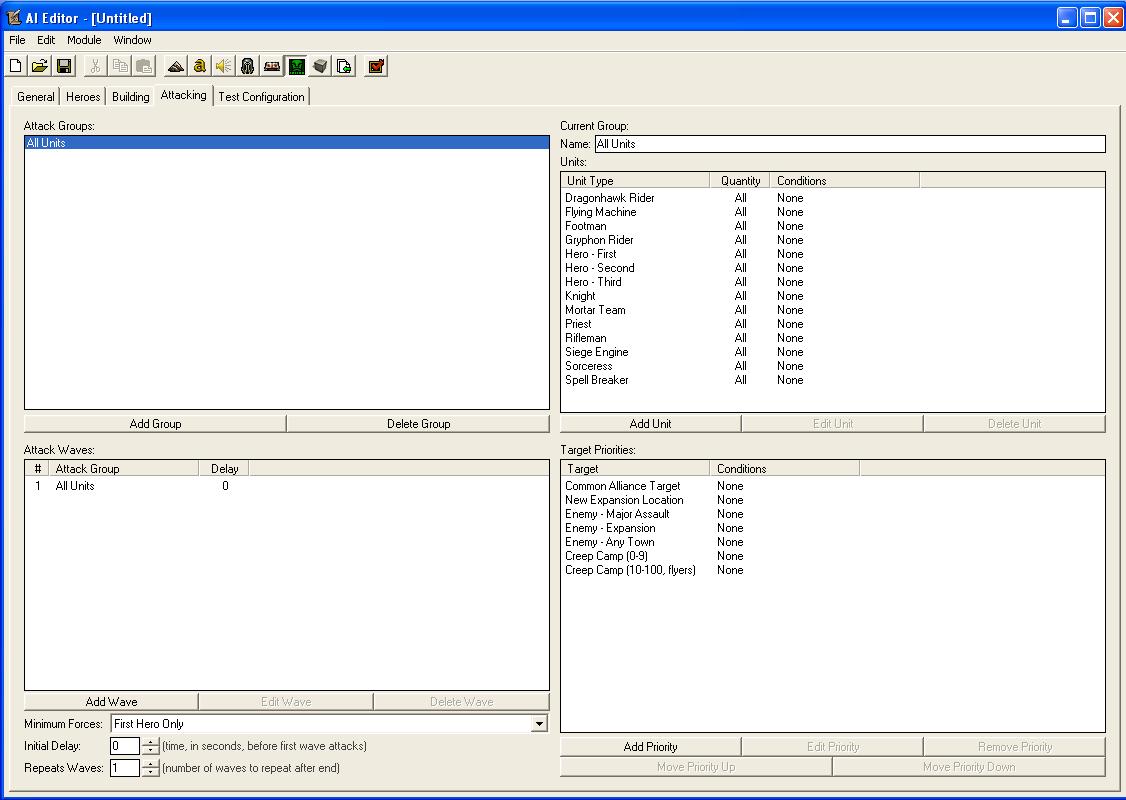Create a new AI file via toolbar
Viewport: 1126px width, 800px height.
pyautogui.click(x=16, y=66)
